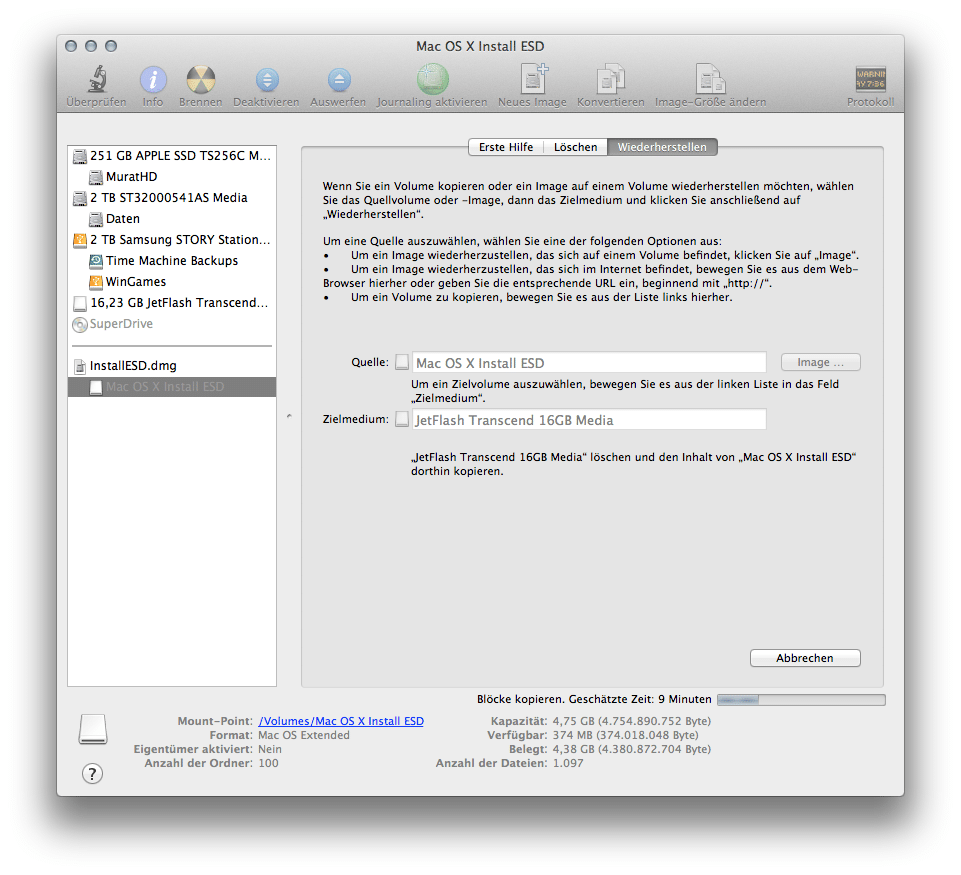Click the Quelle source field
Viewport: 961px width, 875px height.
(x=589, y=363)
